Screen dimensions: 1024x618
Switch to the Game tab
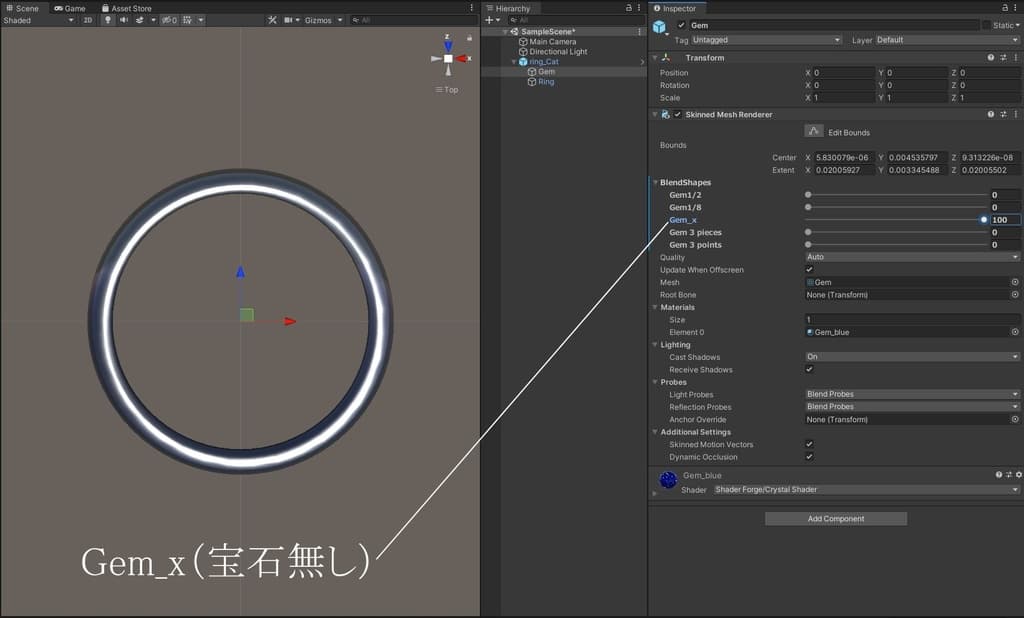(x=68, y=8)
